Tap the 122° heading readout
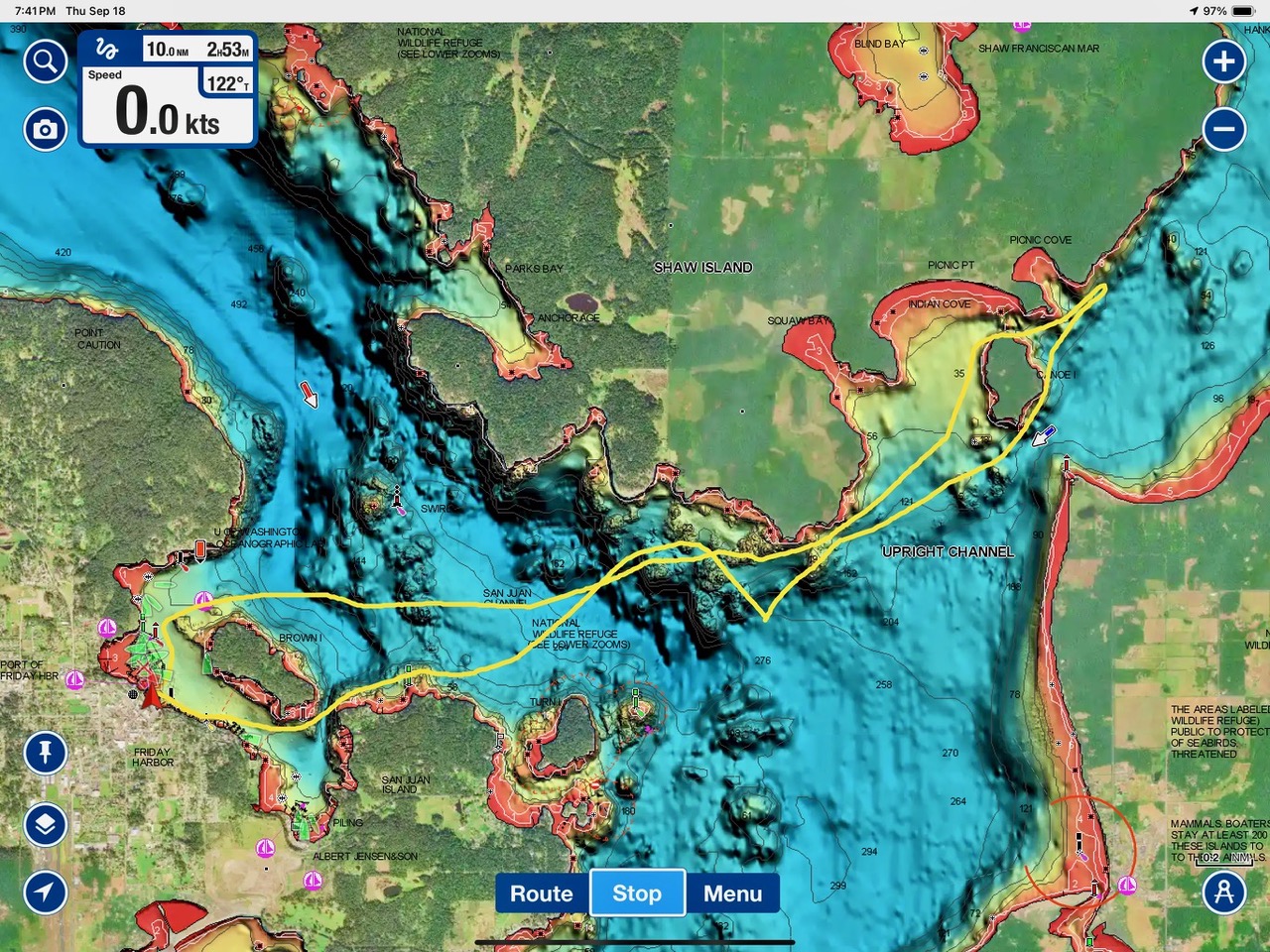The height and width of the screenshot is (952, 1270). pyautogui.click(x=227, y=84)
